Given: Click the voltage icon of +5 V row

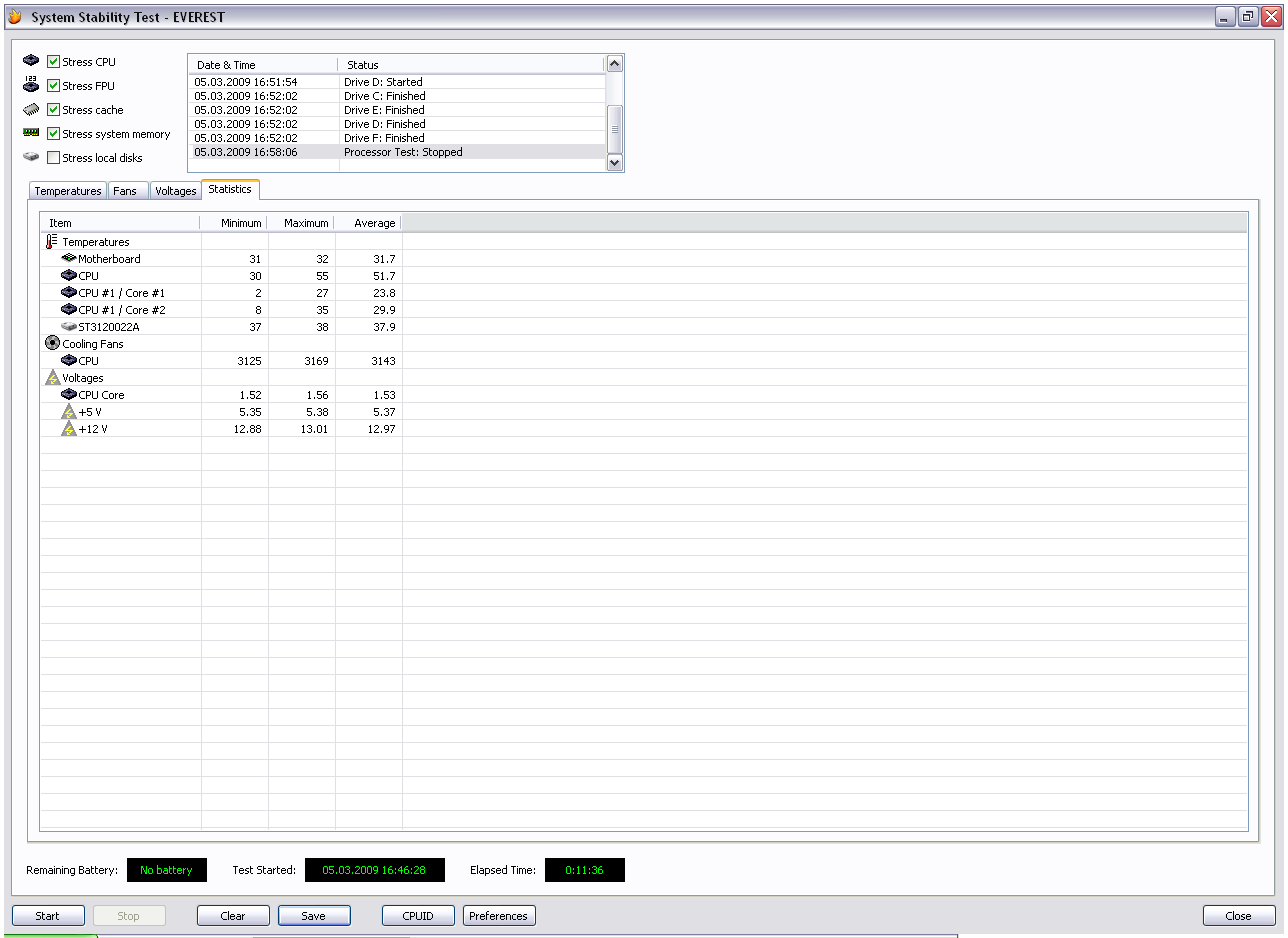Looking at the screenshot, I should pyautogui.click(x=69, y=411).
